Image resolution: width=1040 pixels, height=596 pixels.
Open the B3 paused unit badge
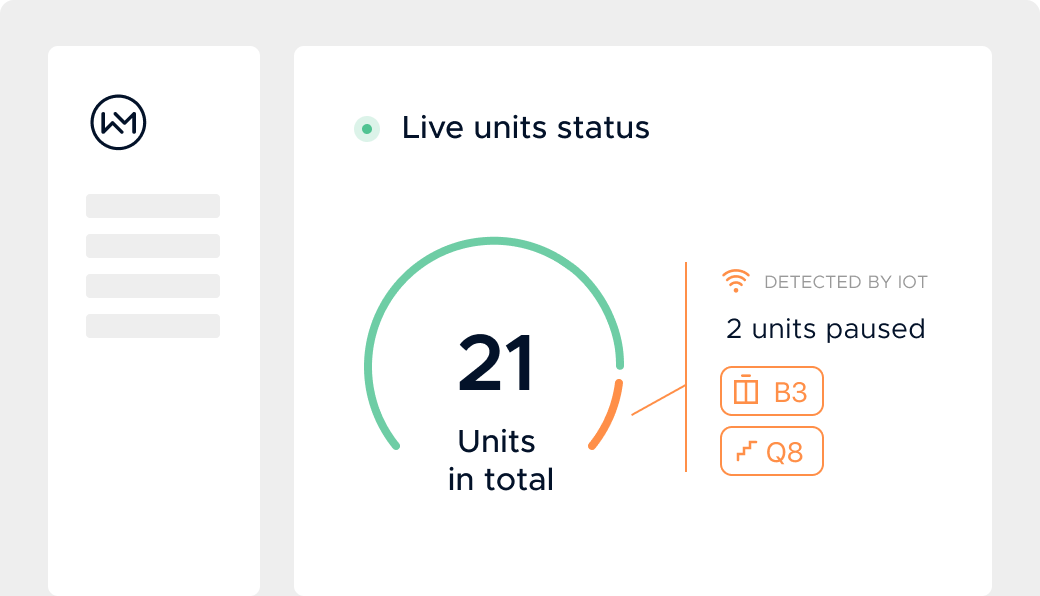tap(772, 391)
